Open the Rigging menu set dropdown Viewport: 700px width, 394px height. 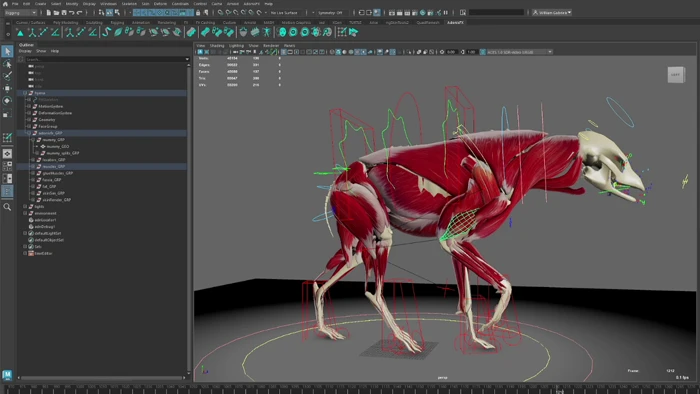(x=20, y=12)
